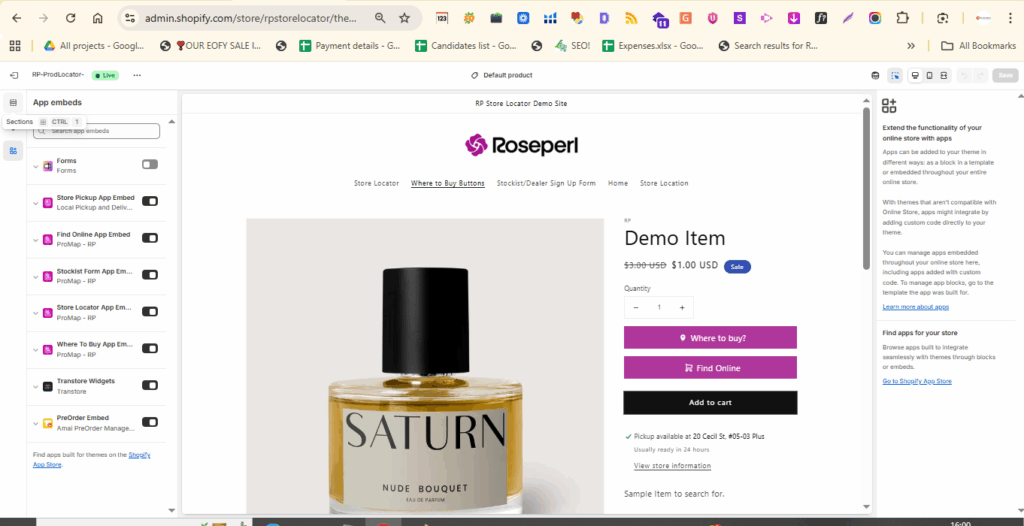The width and height of the screenshot is (1024, 526).
Task: Open the Sections panel icon in sidebar
Action: [13, 102]
